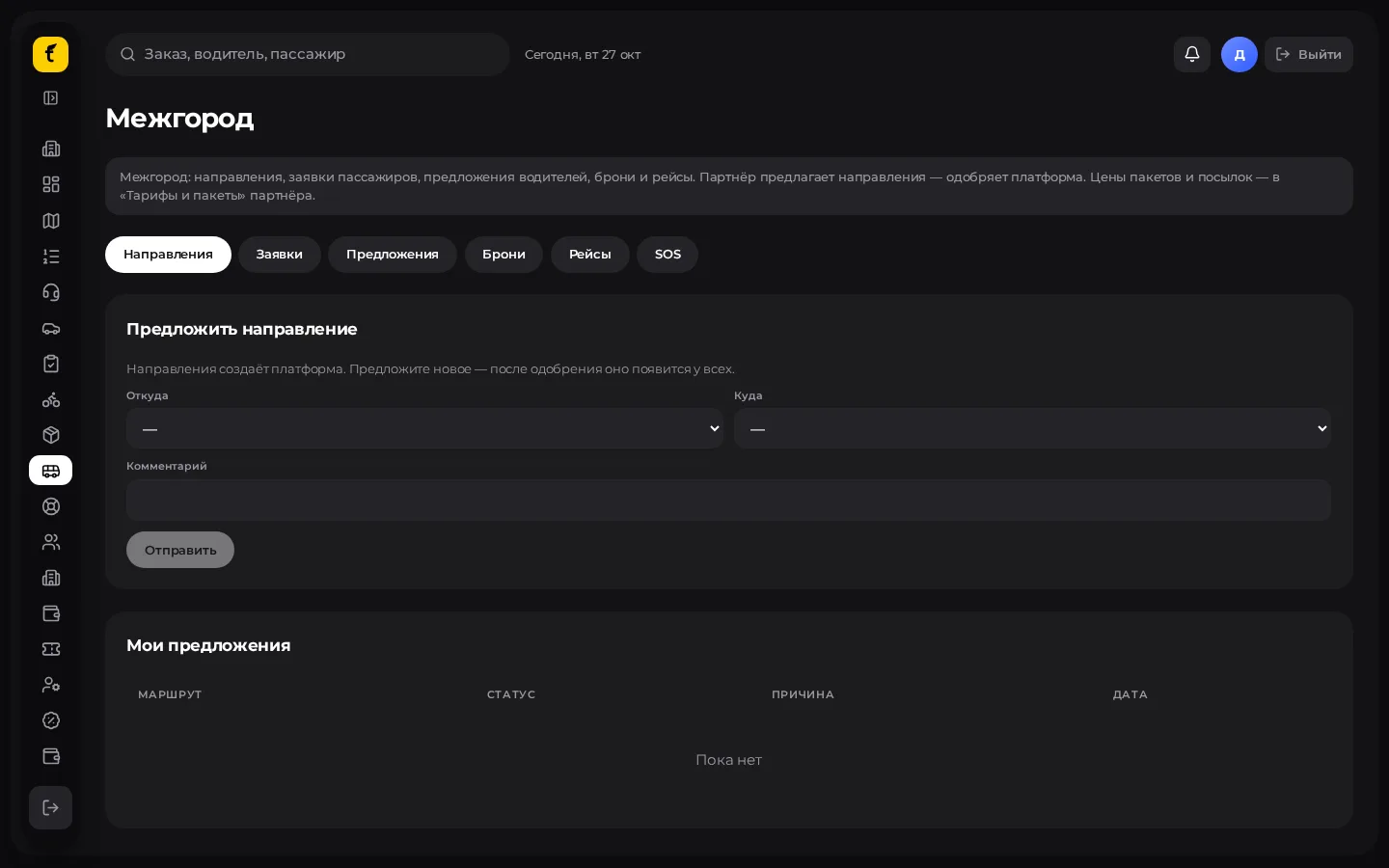Focus the Комментарий input field
Screen dimensions: 1389x868
click(x=729, y=501)
